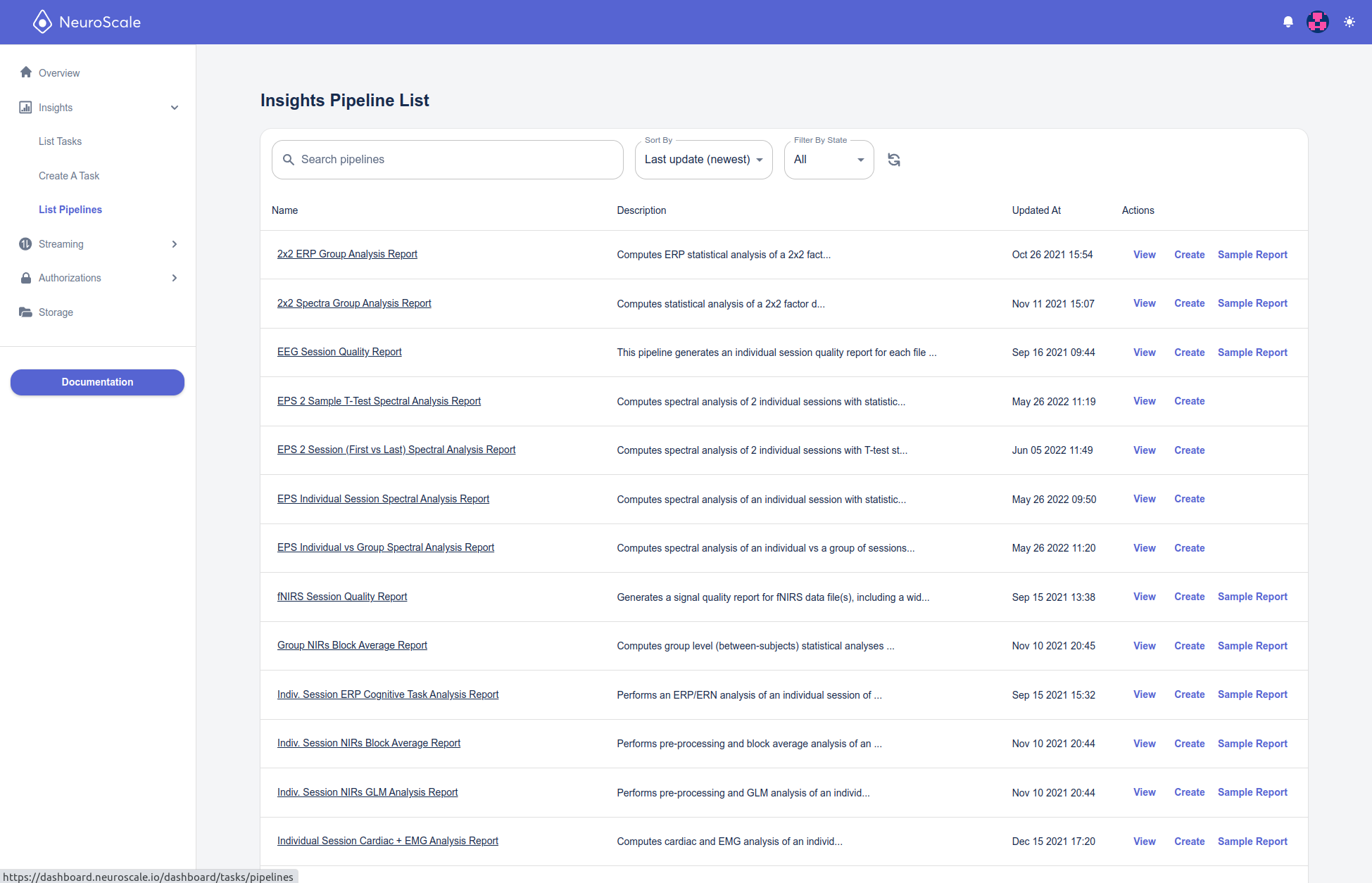Viewport: 1372px width, 883px height.
Task: Click the Documentation button
Action: click(97, 382)
